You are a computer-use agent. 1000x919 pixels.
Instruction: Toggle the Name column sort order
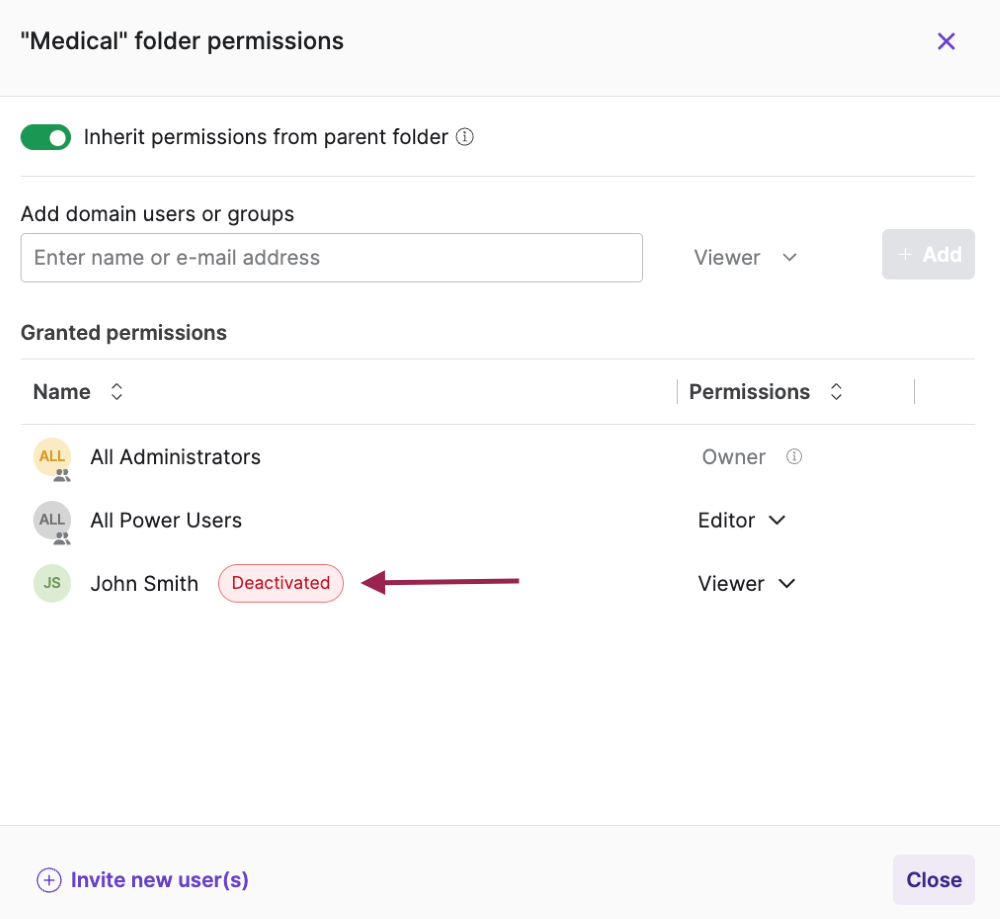(116, 392)
